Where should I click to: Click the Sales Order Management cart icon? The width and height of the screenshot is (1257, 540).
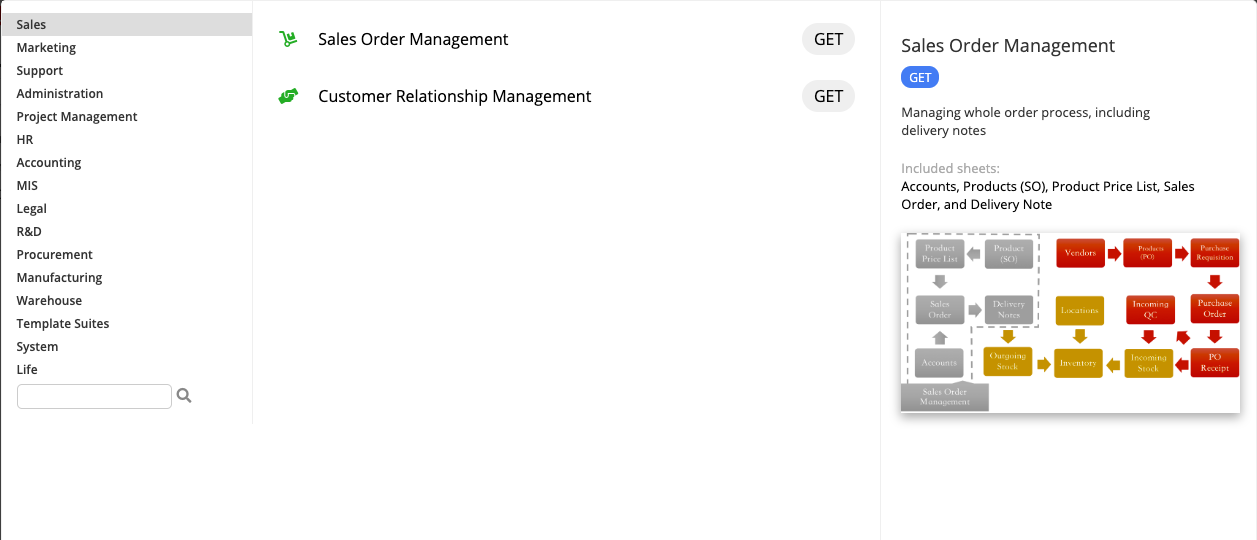tap(288, 40)
